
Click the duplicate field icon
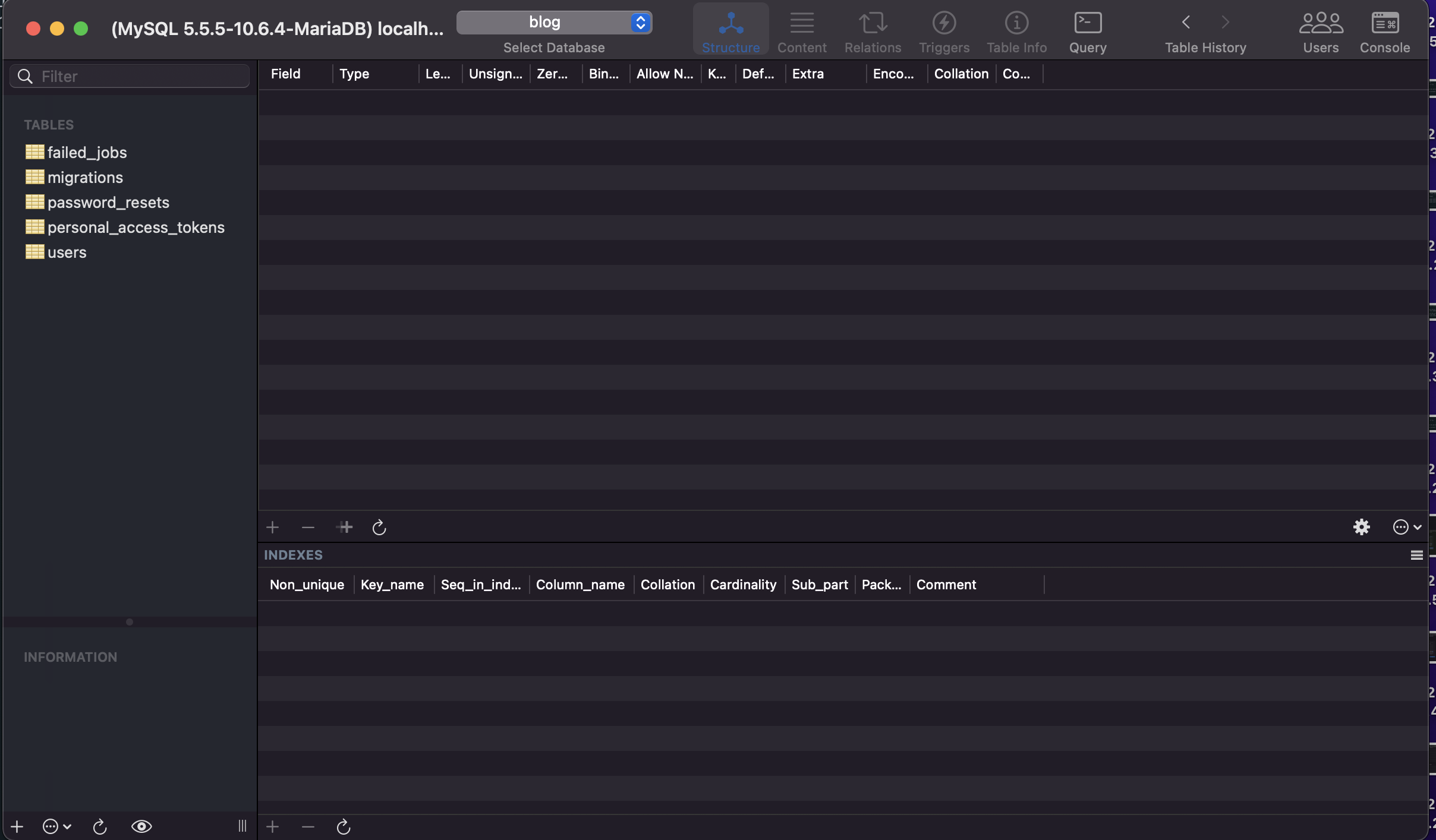tap(345, 527)
